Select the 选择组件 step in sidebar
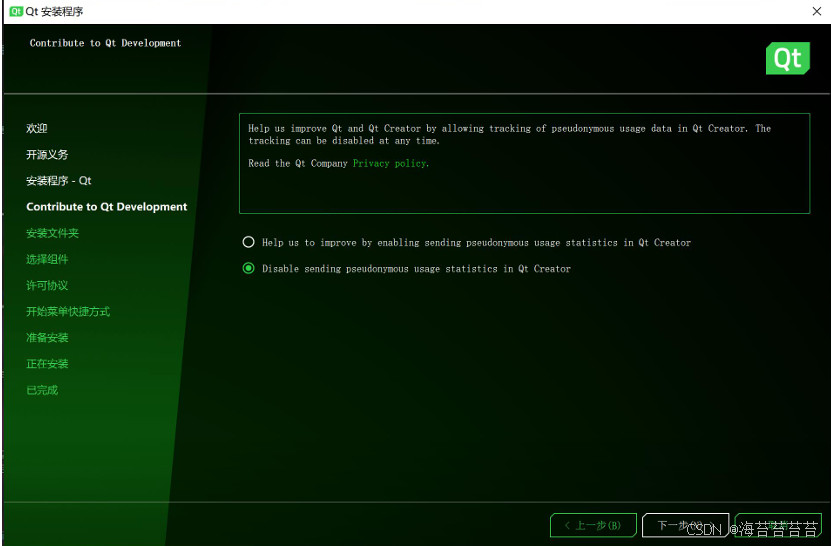The image size is (831, 546). [x=47, y=259]
